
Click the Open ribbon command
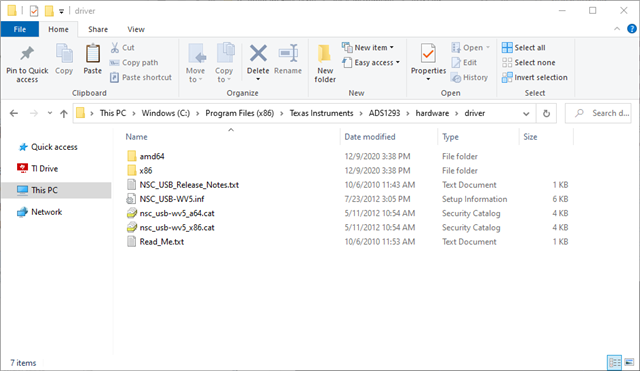coord(470,47)
